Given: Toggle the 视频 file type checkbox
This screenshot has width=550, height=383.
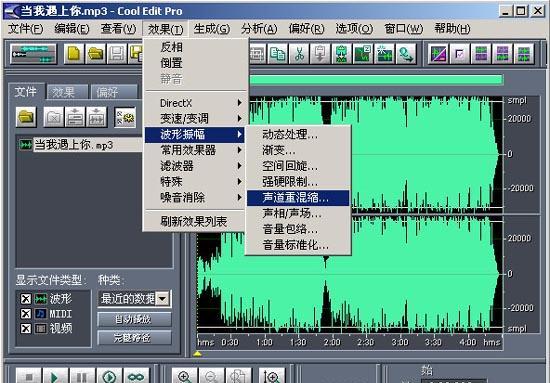Looking at the screenshot, I should point(26,329).
